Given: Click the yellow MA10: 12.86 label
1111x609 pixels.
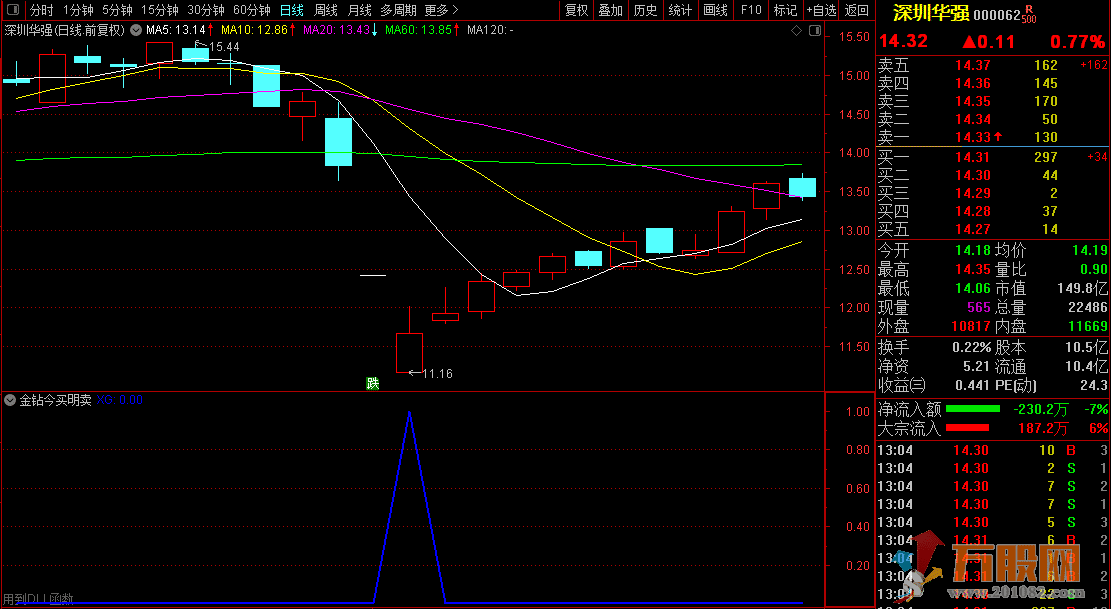Looking at the screenshot, I should click(258, 30).
